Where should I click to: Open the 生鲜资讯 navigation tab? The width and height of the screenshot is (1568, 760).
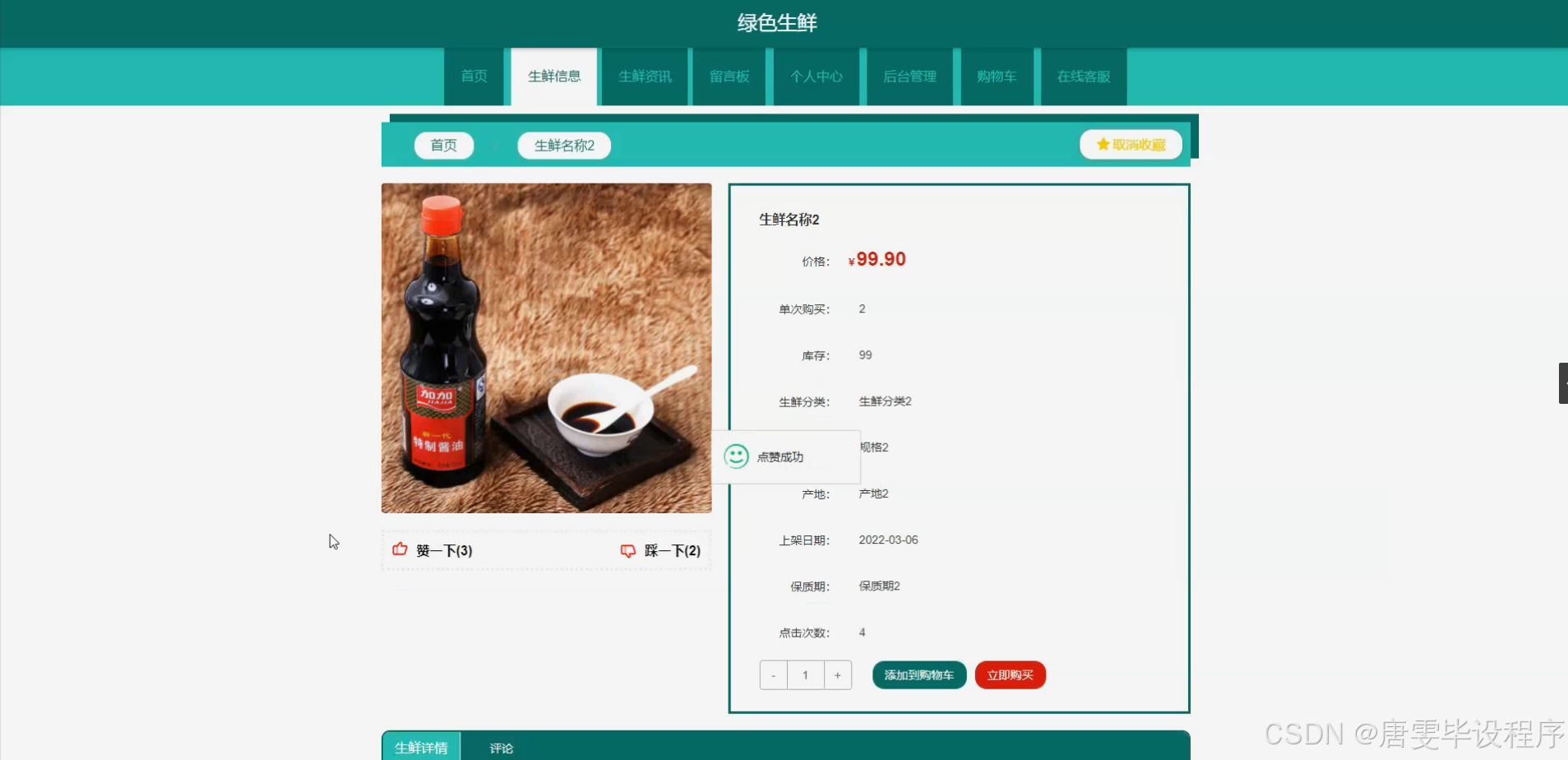point(645,76)
